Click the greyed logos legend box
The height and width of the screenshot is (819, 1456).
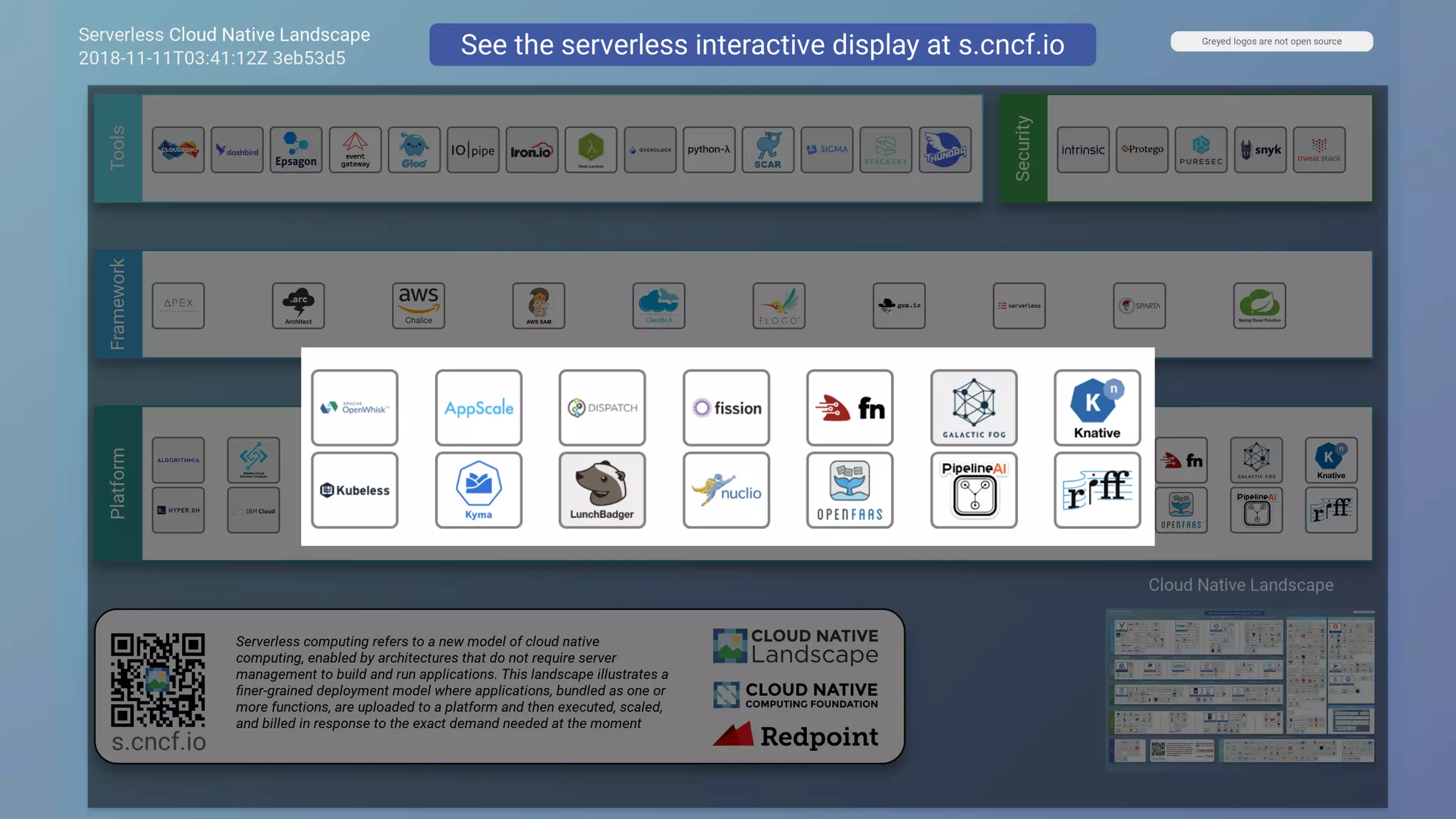(1271, 41)
